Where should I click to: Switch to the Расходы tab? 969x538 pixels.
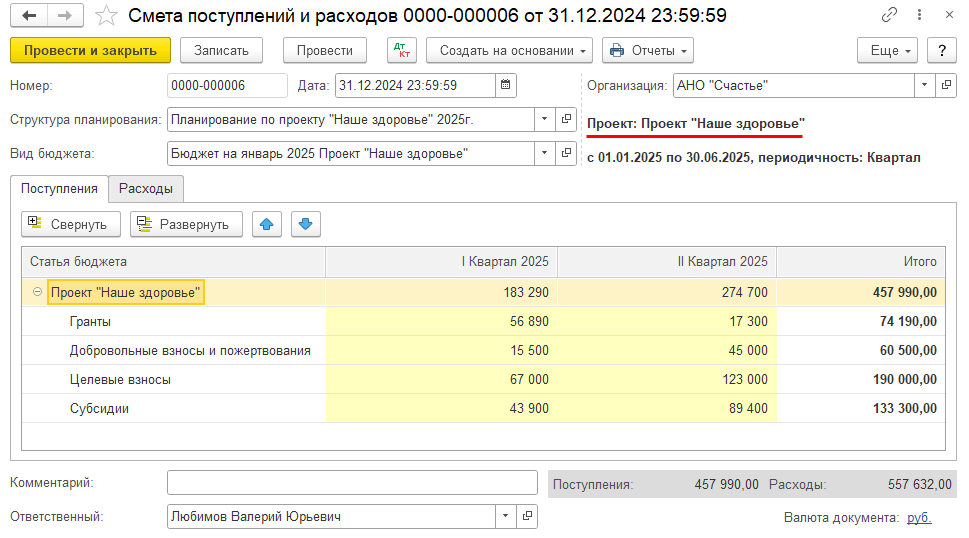(146, 188)
